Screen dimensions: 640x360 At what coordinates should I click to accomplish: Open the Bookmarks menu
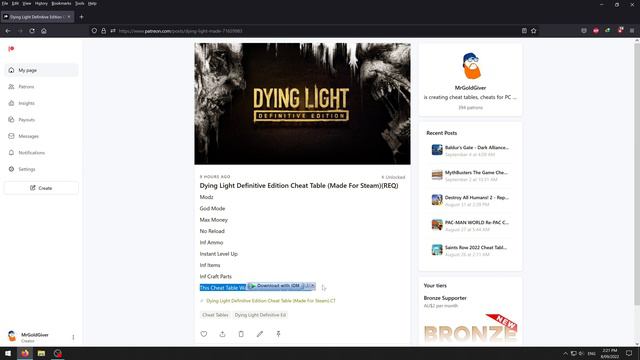(61, 3)
